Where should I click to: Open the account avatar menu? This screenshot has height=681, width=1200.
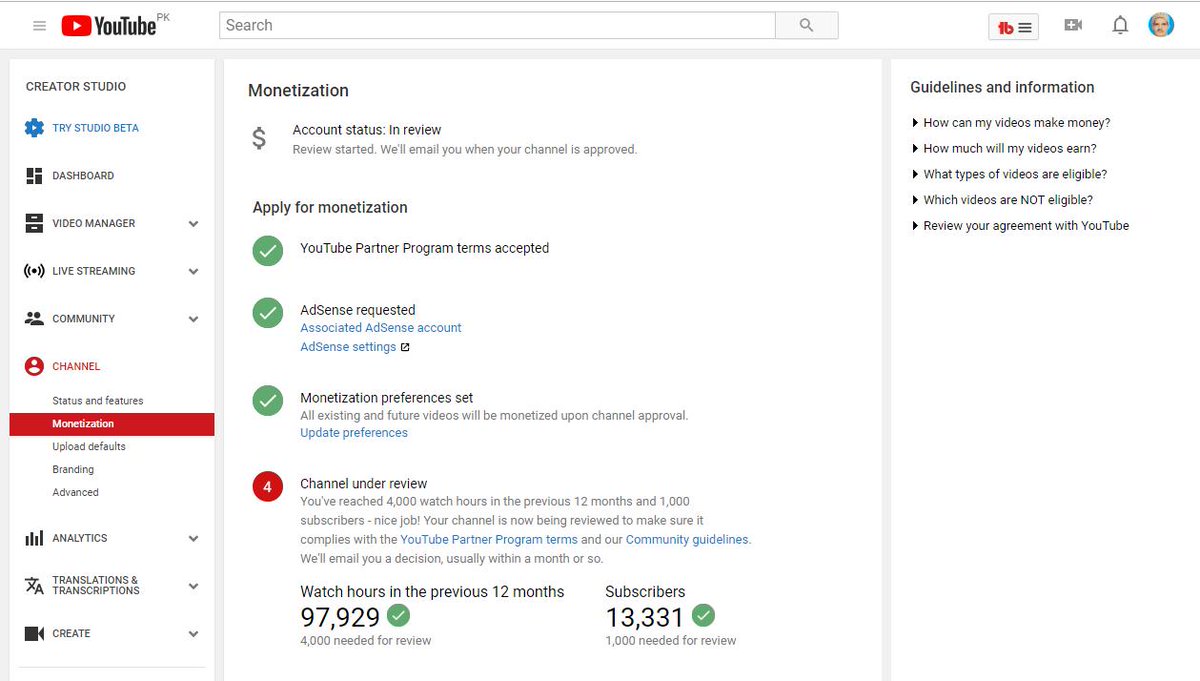[x=1161, y=25]
